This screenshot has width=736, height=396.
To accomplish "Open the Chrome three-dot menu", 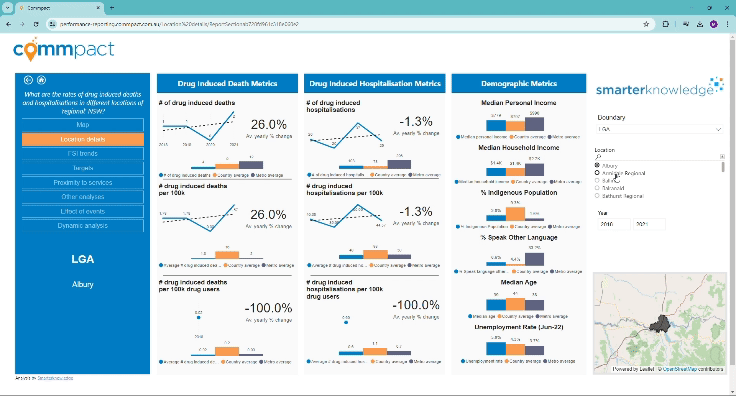I will [727, 24].
